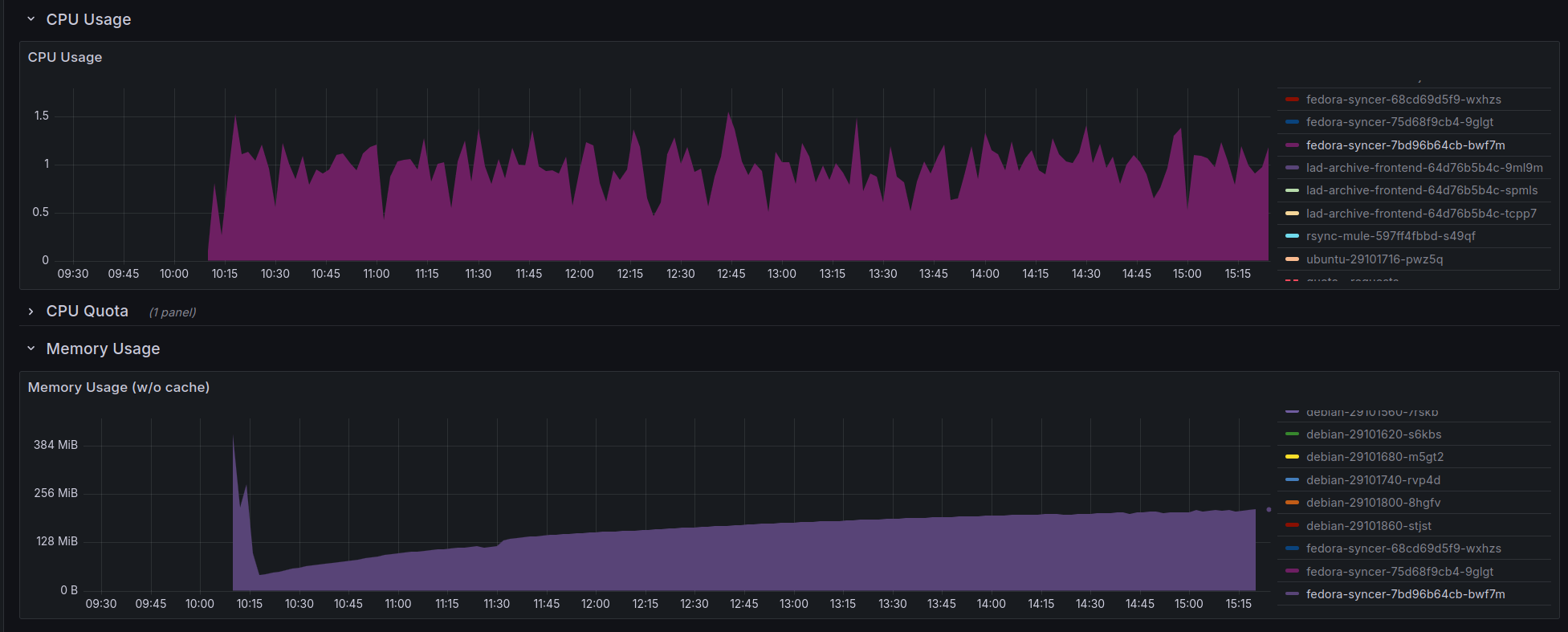Click the debian-29101800-8hgfv orange swatch
Screen dimensions: 1568x632
(1292, 503)
